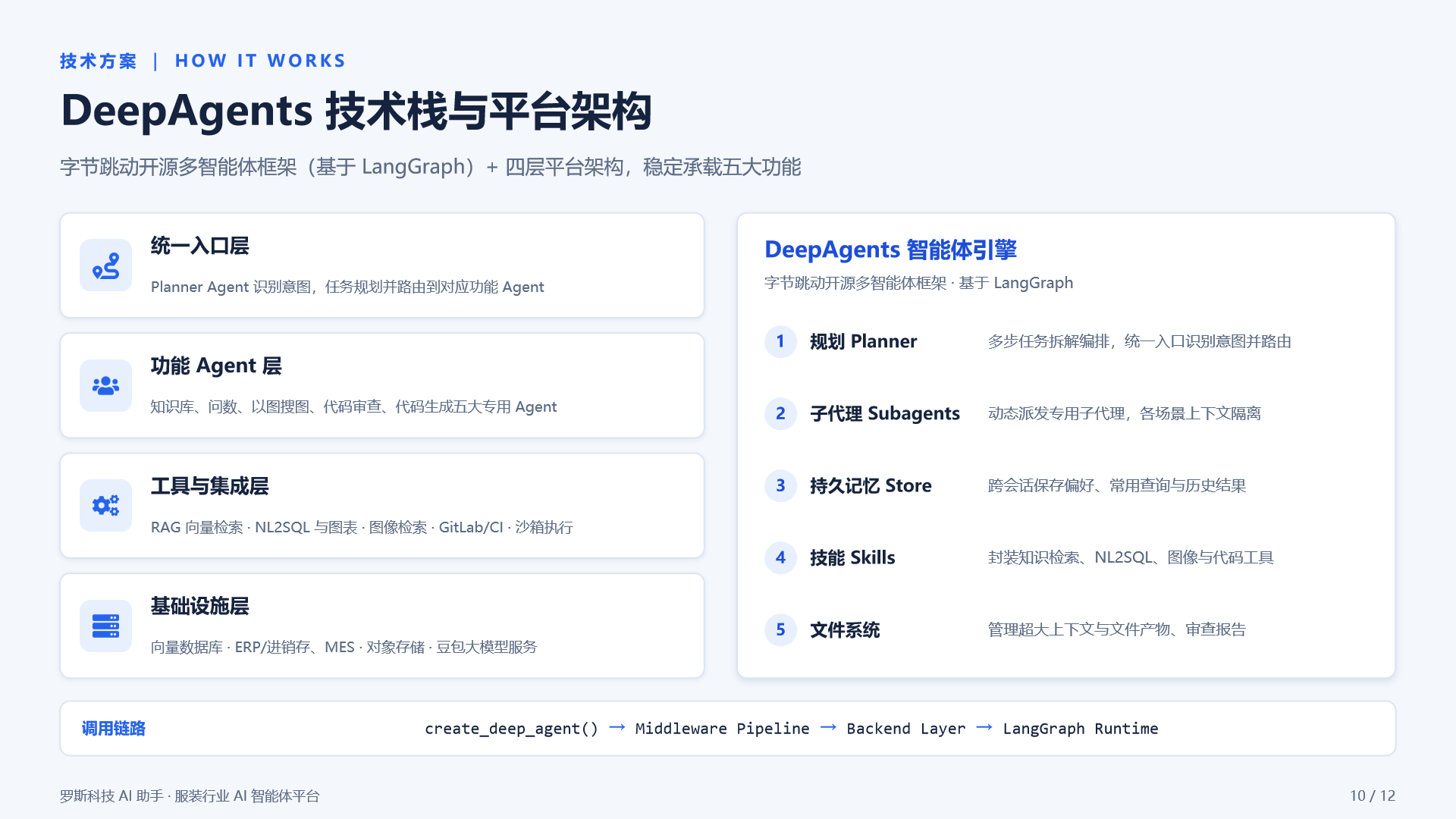Select the 基础设施层 heading
The image size is (1456, 819).
(x=200, y=606)
